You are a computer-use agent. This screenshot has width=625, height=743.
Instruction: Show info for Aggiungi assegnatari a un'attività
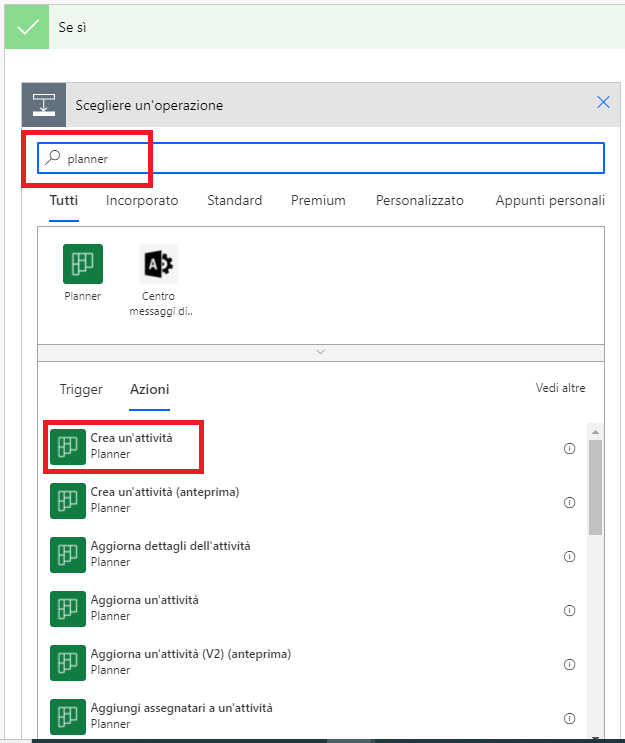[570, 718]
